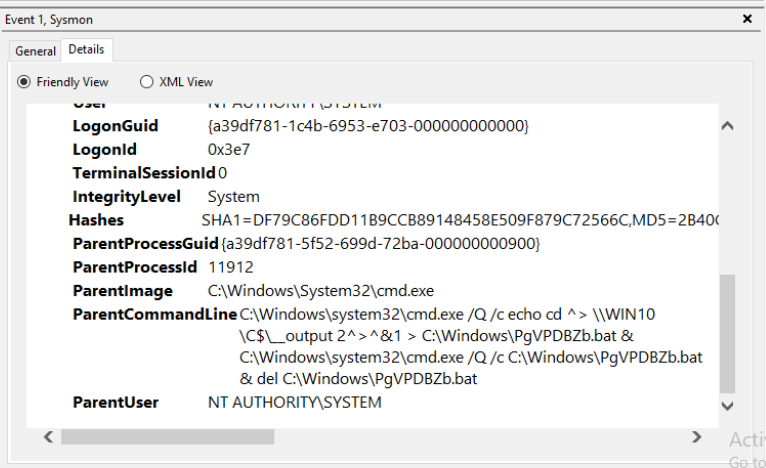This screenshot has height=468, width=766.
Task: Choose the Friendly View radio option
Action: pos(25,82)
